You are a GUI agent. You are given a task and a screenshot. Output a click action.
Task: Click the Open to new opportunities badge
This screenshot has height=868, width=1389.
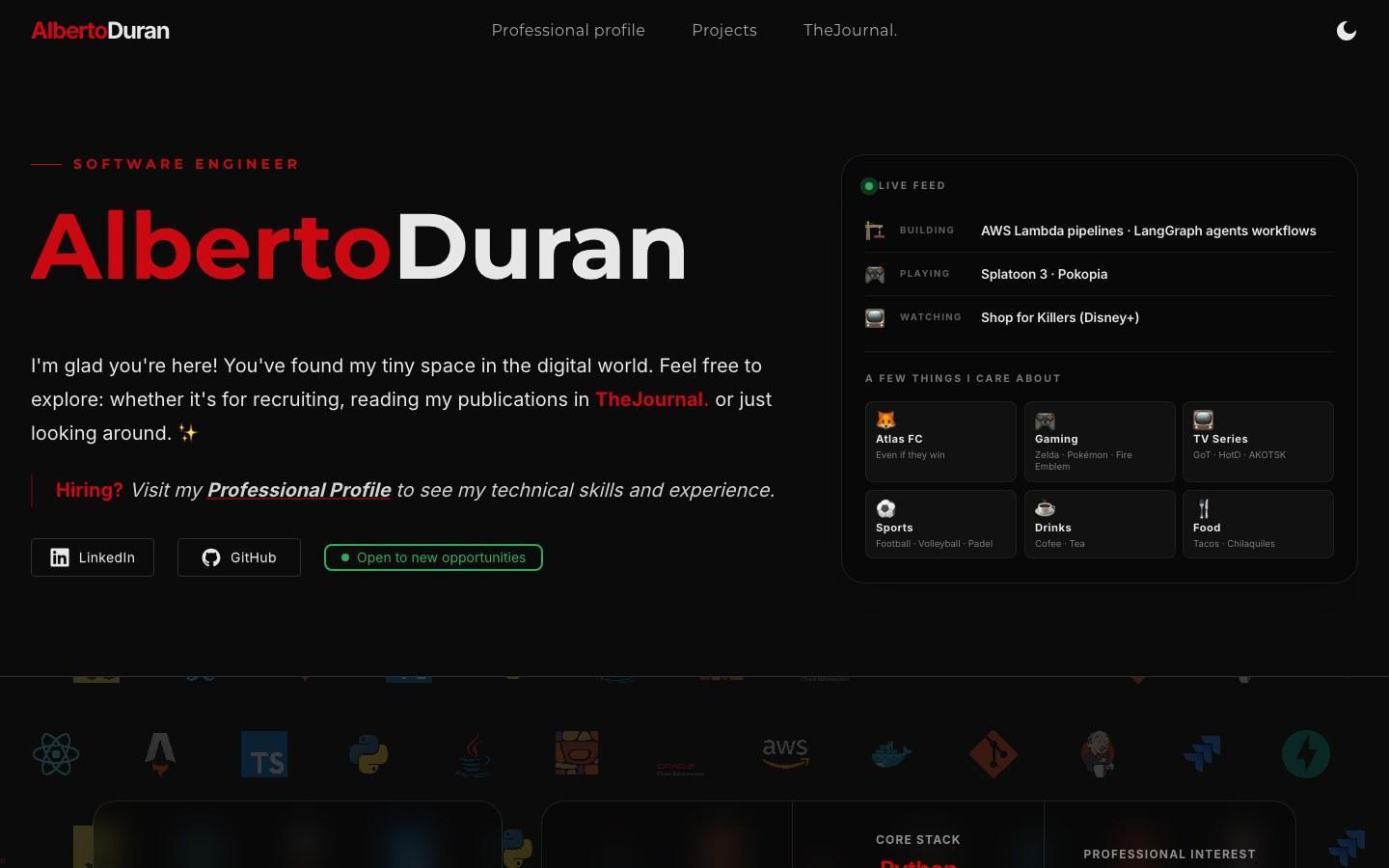coord(433,557)
